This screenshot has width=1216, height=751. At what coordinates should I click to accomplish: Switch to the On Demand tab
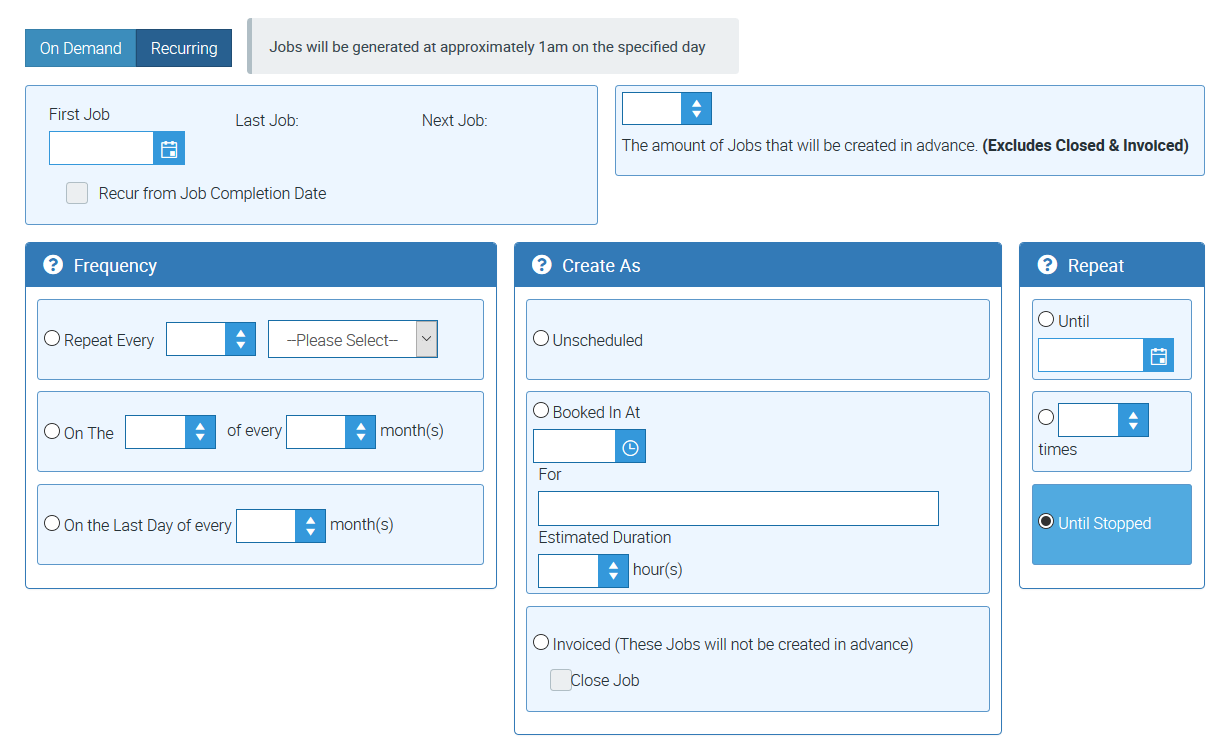pyautogui.click(x=80, y=48)
